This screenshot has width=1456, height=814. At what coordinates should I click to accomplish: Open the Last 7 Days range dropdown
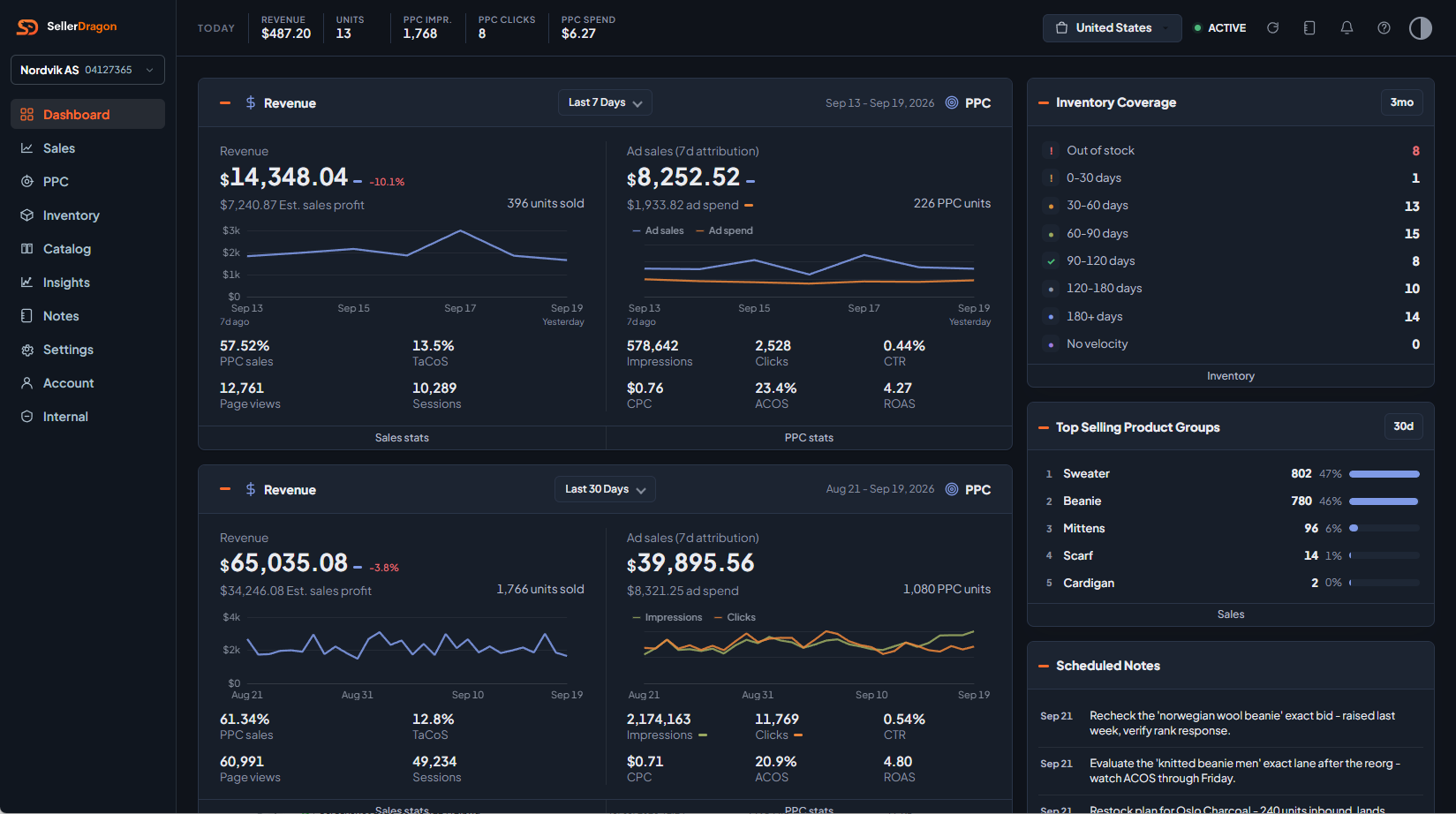(x=605, y=102)
